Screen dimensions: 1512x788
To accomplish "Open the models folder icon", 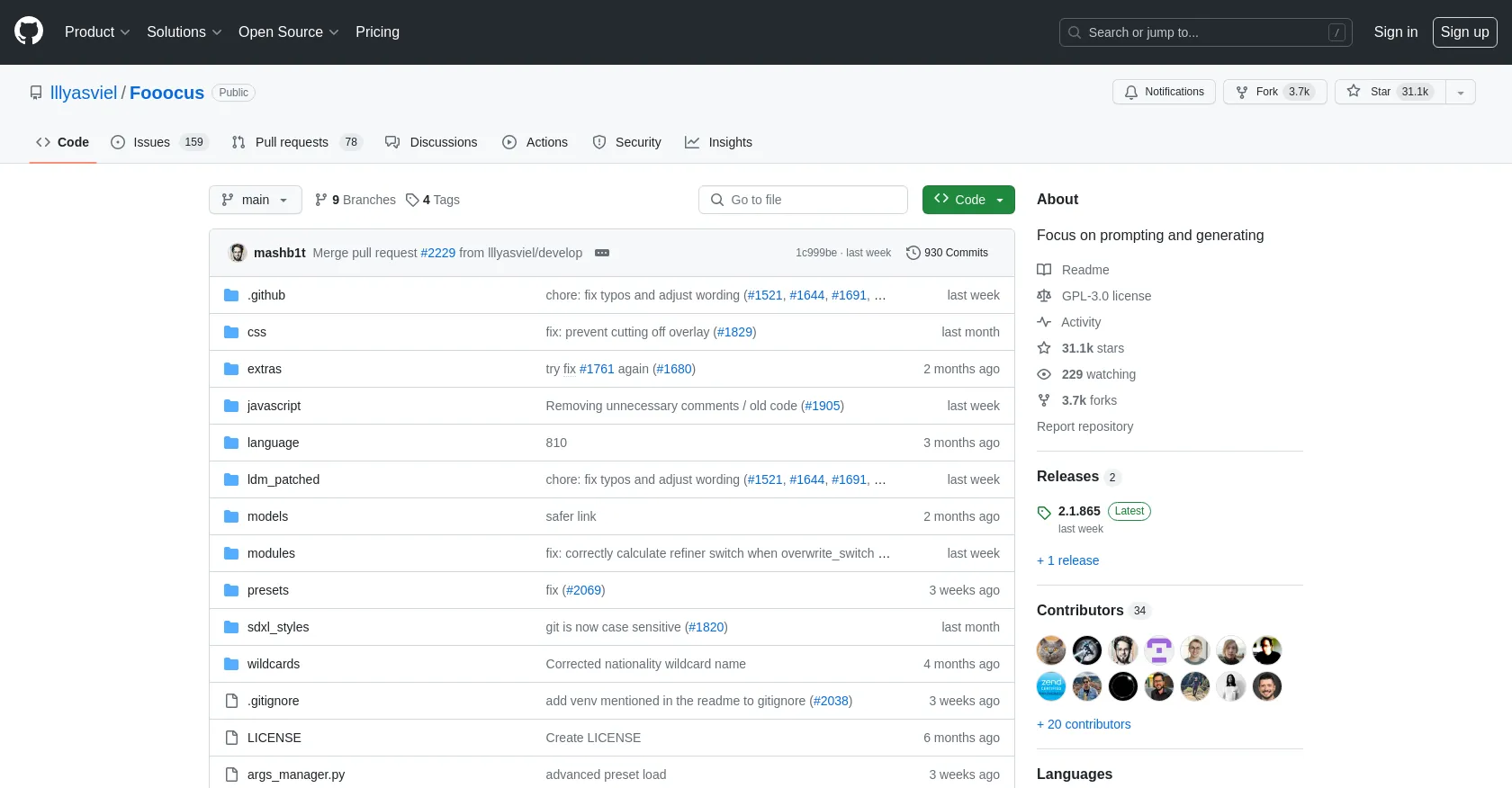I will click(x=231, y=516).
